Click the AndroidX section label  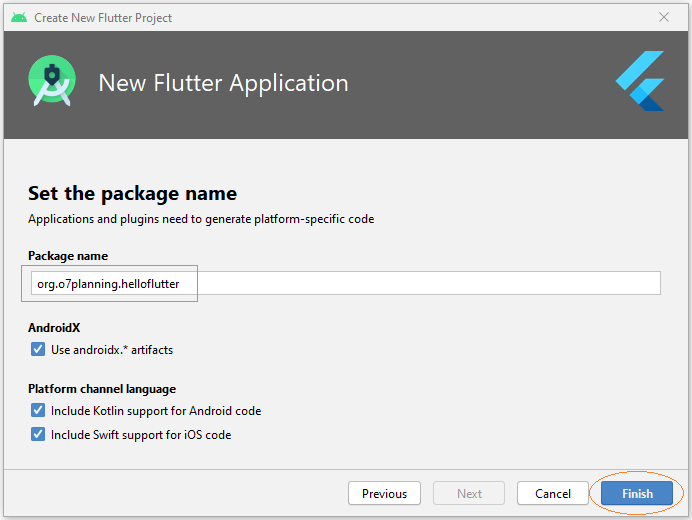[54, 328]
